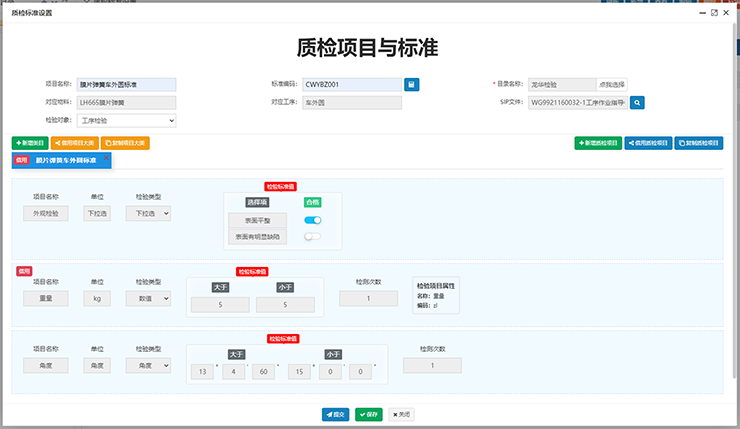Close the 膜片弹簧车外圆标准 tab with X

coord(106,157)
